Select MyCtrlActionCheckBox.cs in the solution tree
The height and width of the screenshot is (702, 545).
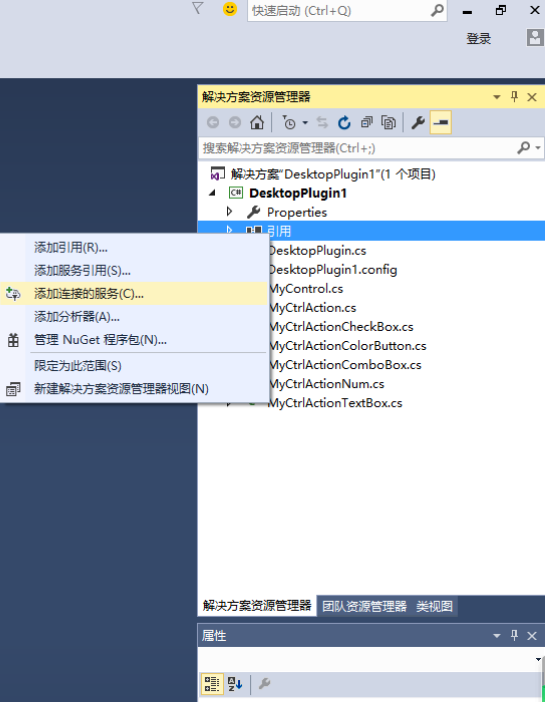click(x=342, y=327)
